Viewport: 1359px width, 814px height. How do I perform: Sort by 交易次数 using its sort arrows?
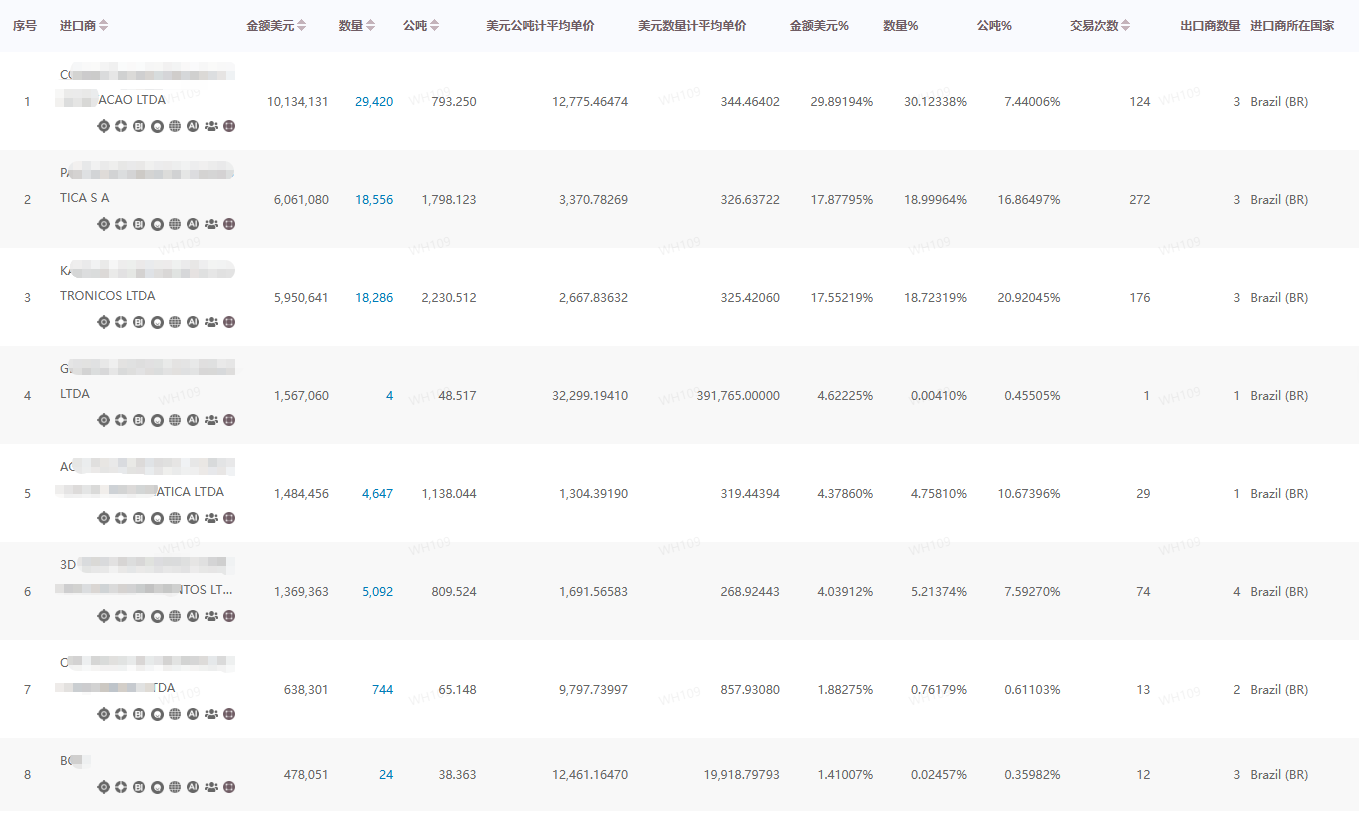point(1126,26)
